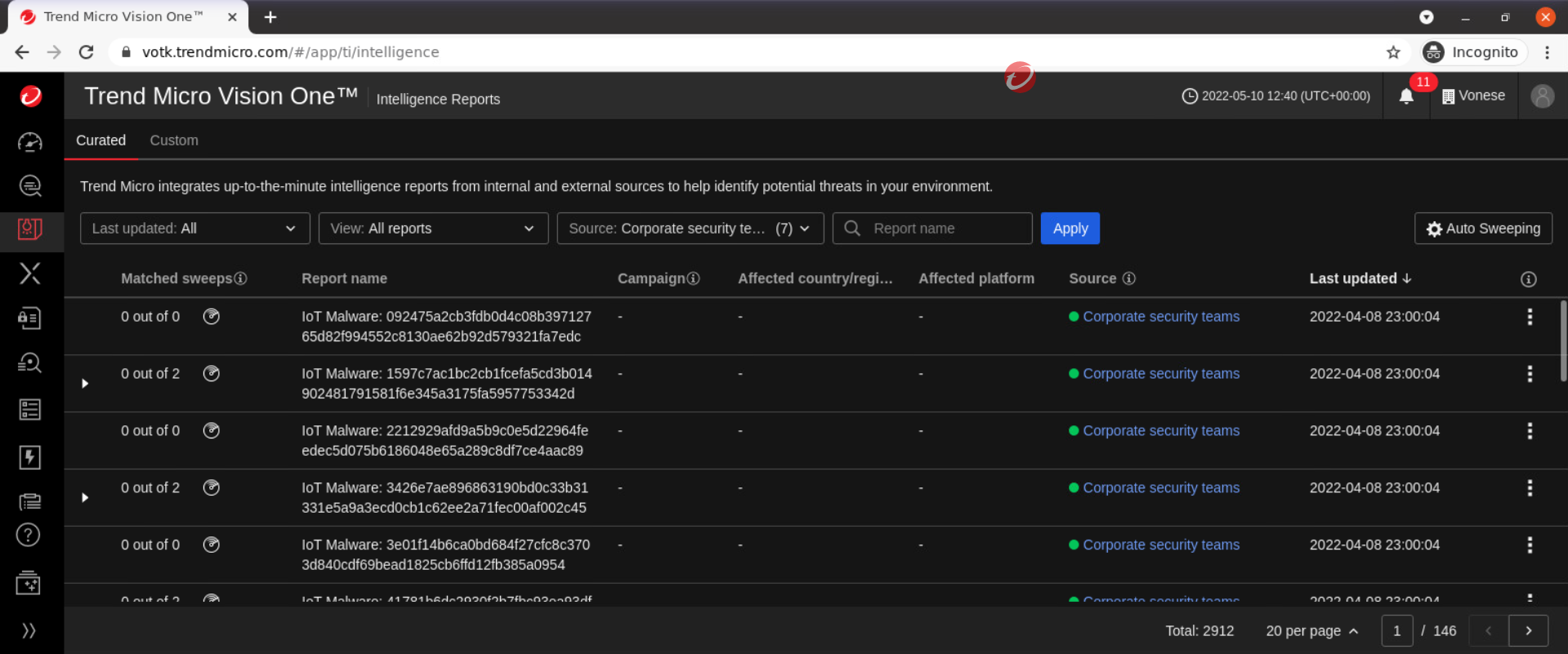Bookmark this page with the star icon
The height and width of the screenshot is (654, 1568).
[x=1393, y=52]
